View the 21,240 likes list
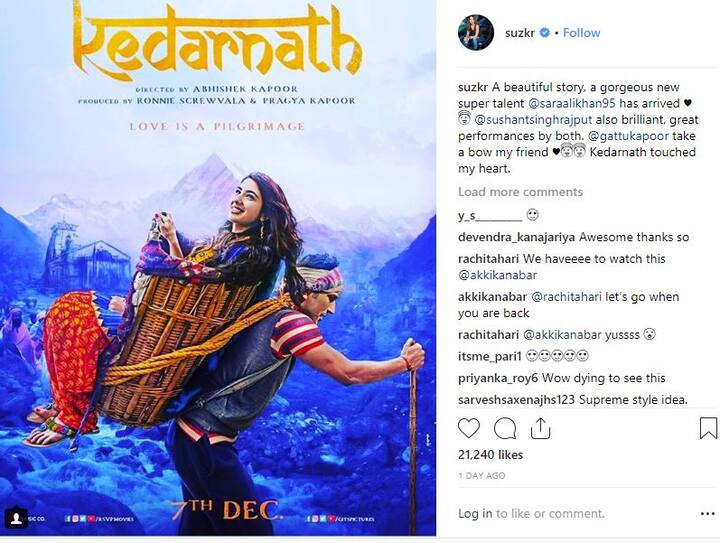 490,455
